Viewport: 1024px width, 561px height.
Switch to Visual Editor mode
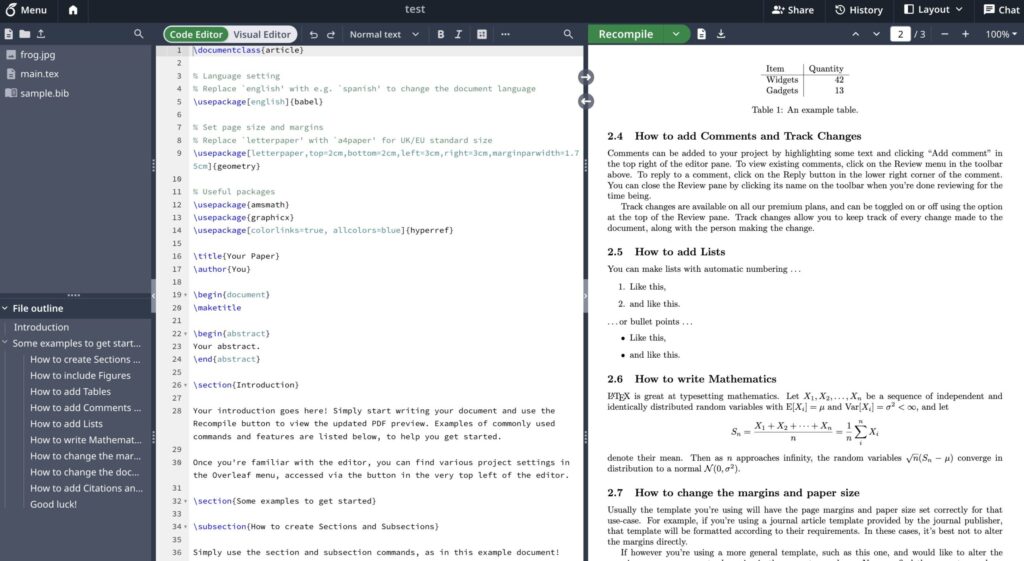[262, 34]
